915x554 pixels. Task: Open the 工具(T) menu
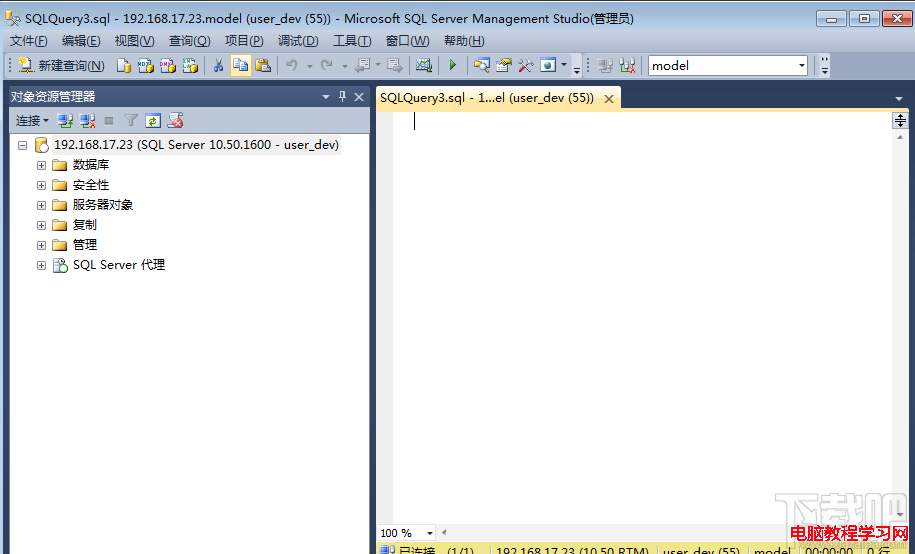[x=352, y=41]
